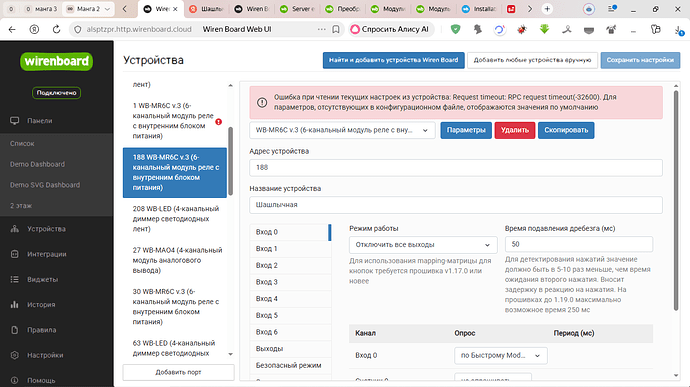The height and width of the screenshot is (387, 690).
Task: Click the Время подавления дребезга field
Action: point(579,244)
